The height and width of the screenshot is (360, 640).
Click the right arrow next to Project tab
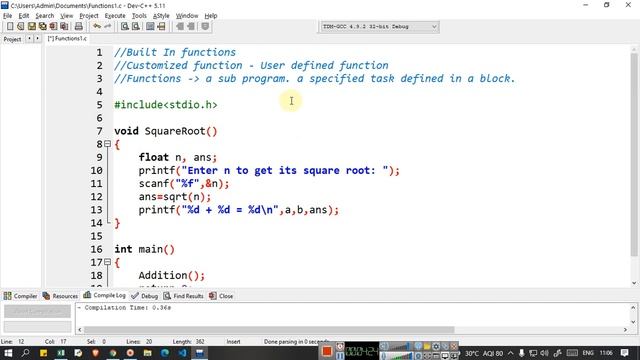[37, 38]
